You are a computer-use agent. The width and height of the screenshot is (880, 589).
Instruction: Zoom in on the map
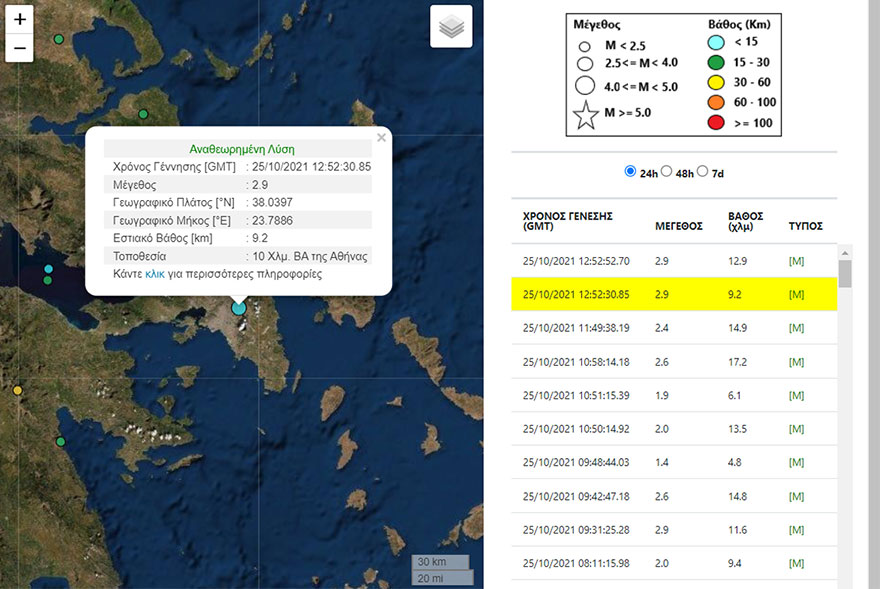pos(20,19)
